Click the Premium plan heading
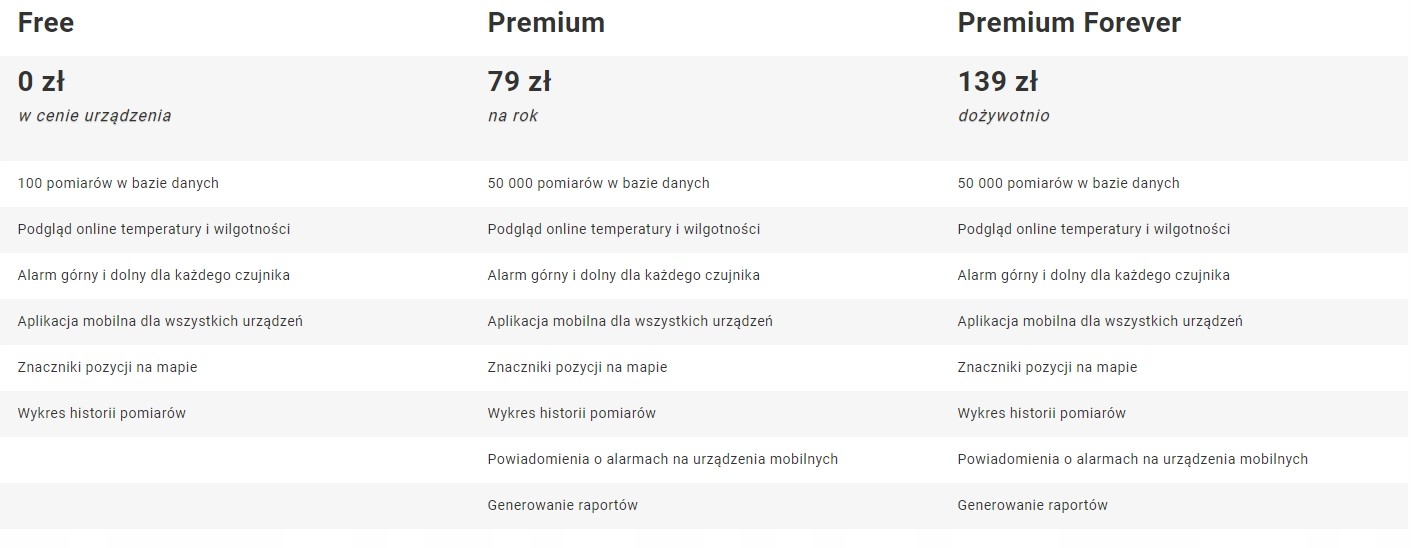Screen dimensions: 1411x548 click(546, 23)
